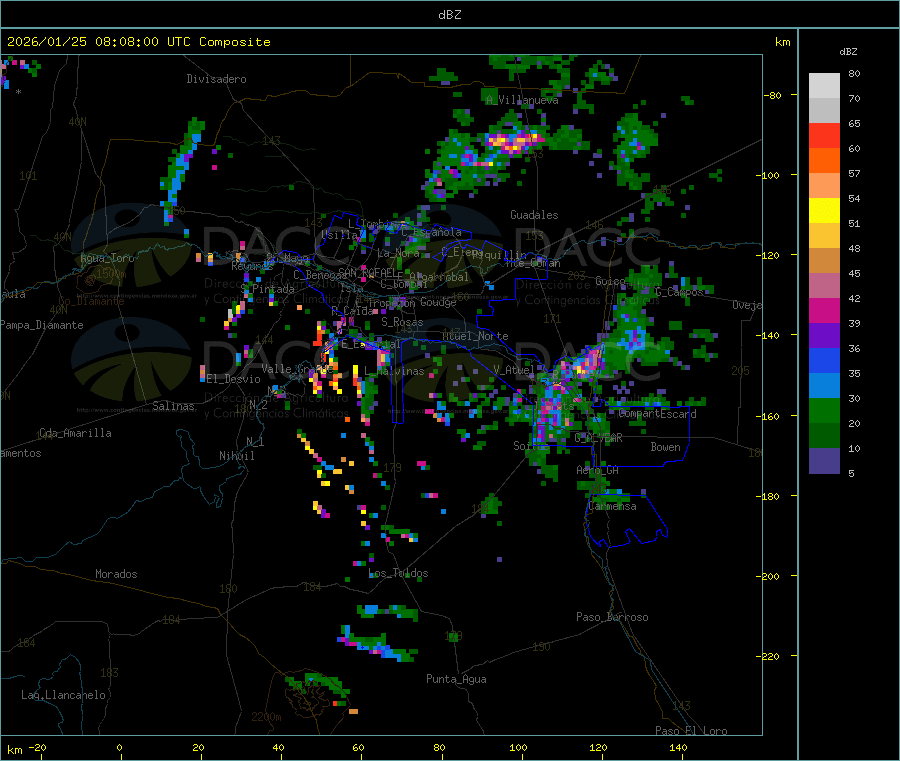Click the 'Paso_El_Loro' map label
Screen dimensions: 900x761
tap(691, 731)
